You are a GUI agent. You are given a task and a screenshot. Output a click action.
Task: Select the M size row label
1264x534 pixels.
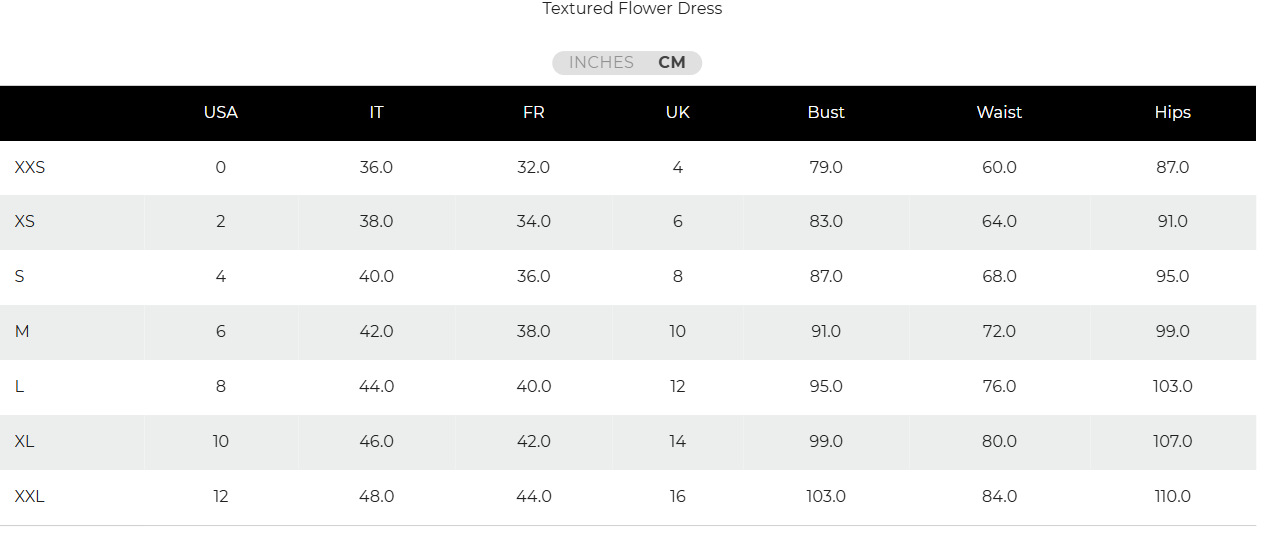click(22, 331)
